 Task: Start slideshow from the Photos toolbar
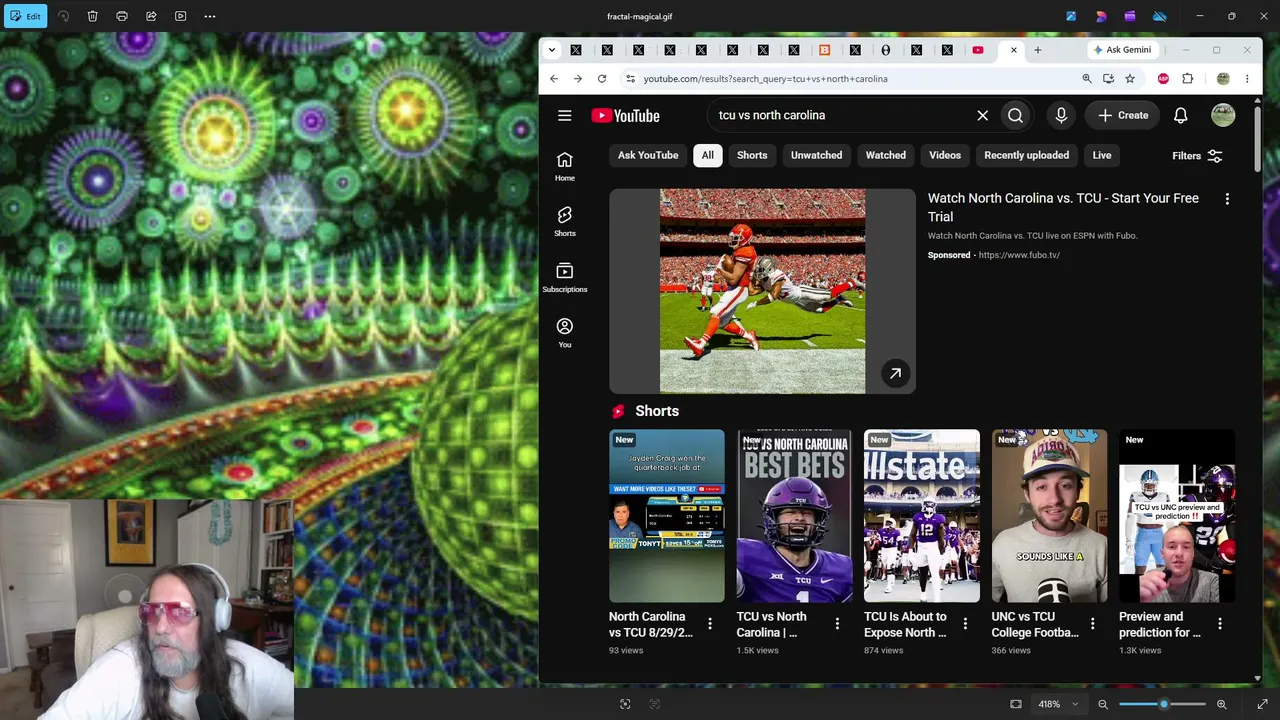point(180,16)
